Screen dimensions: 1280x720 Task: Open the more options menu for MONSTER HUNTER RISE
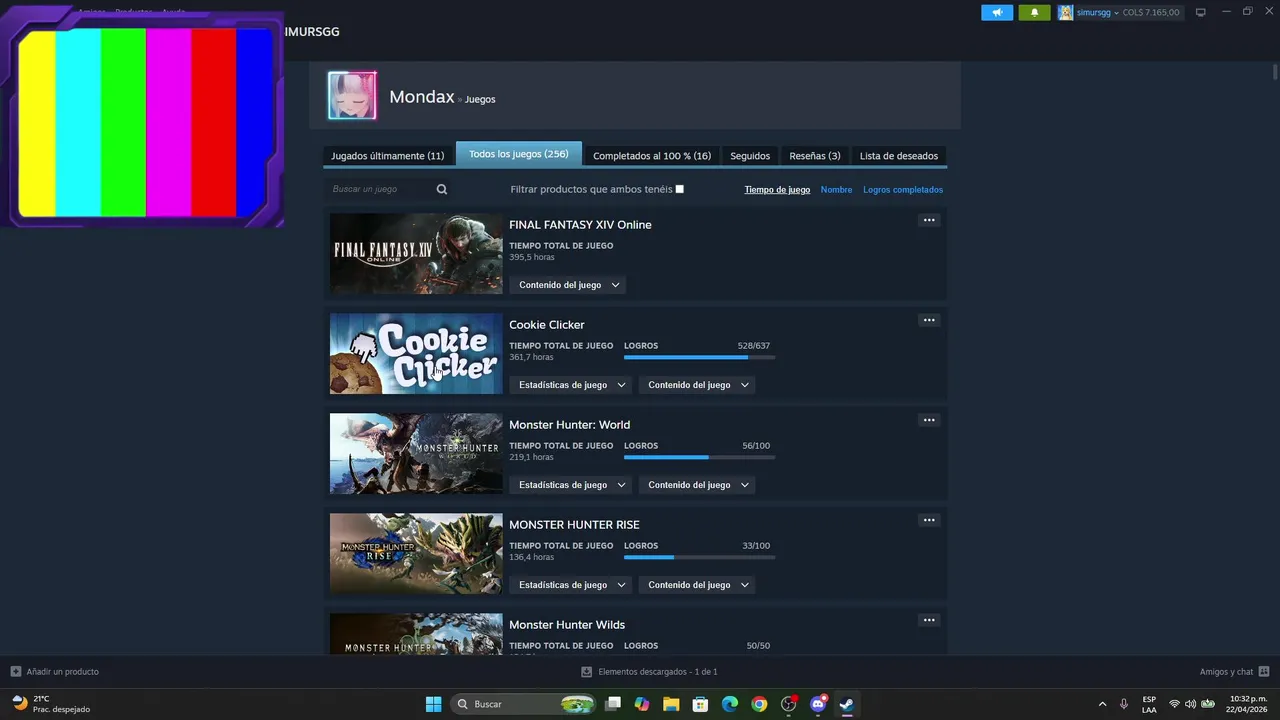pos(929,520)
